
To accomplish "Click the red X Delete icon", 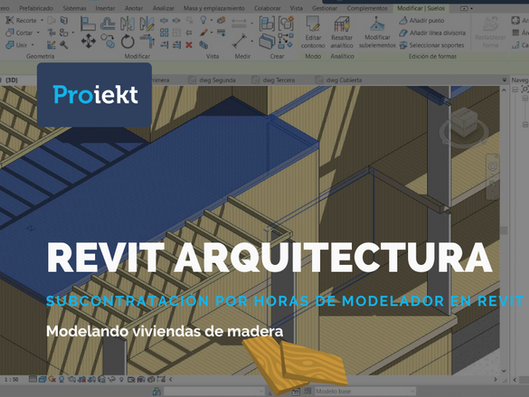I will click(189, 45).
